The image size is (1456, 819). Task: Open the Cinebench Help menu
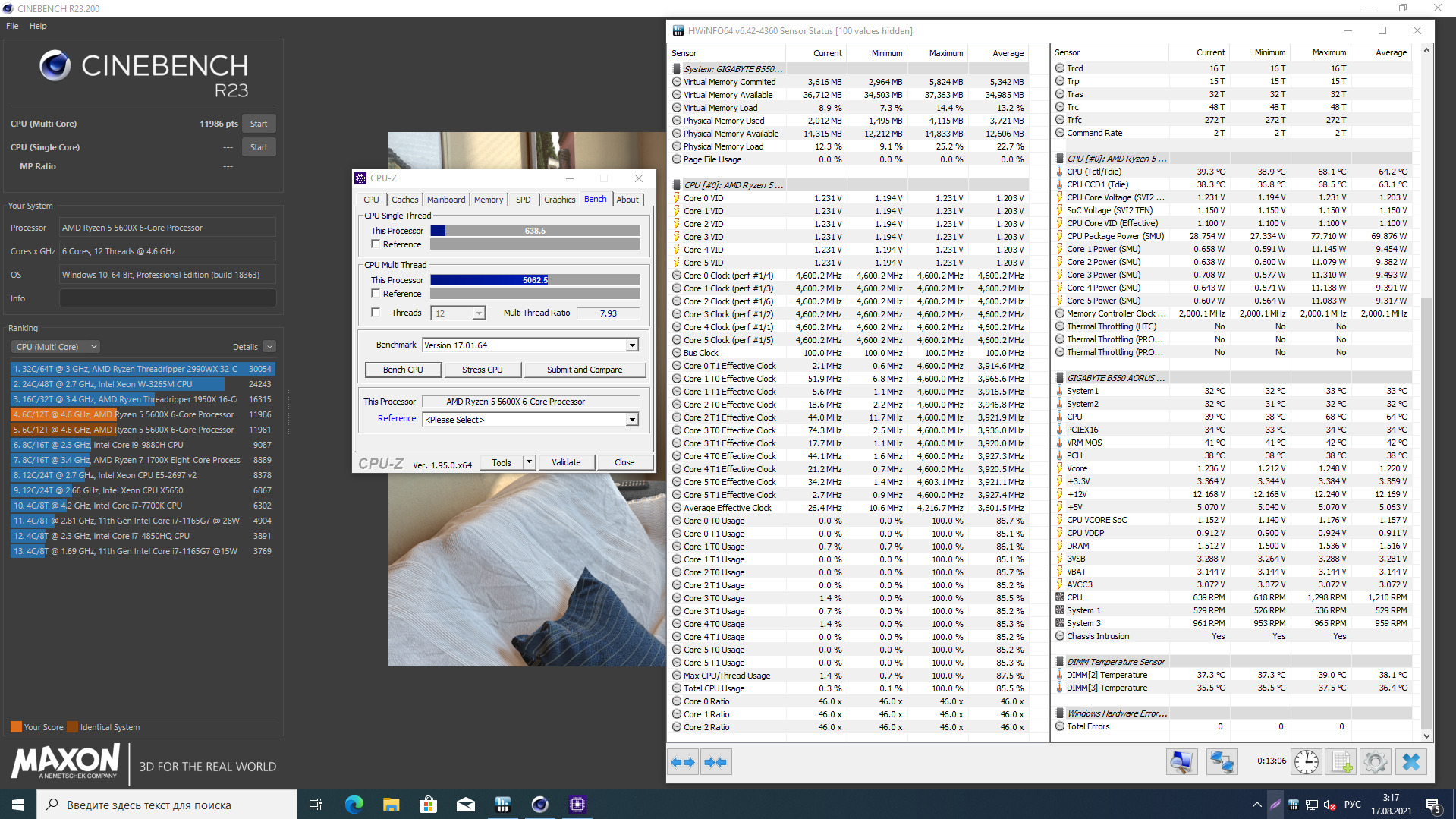pyautogui.click(x=38, y=26)
